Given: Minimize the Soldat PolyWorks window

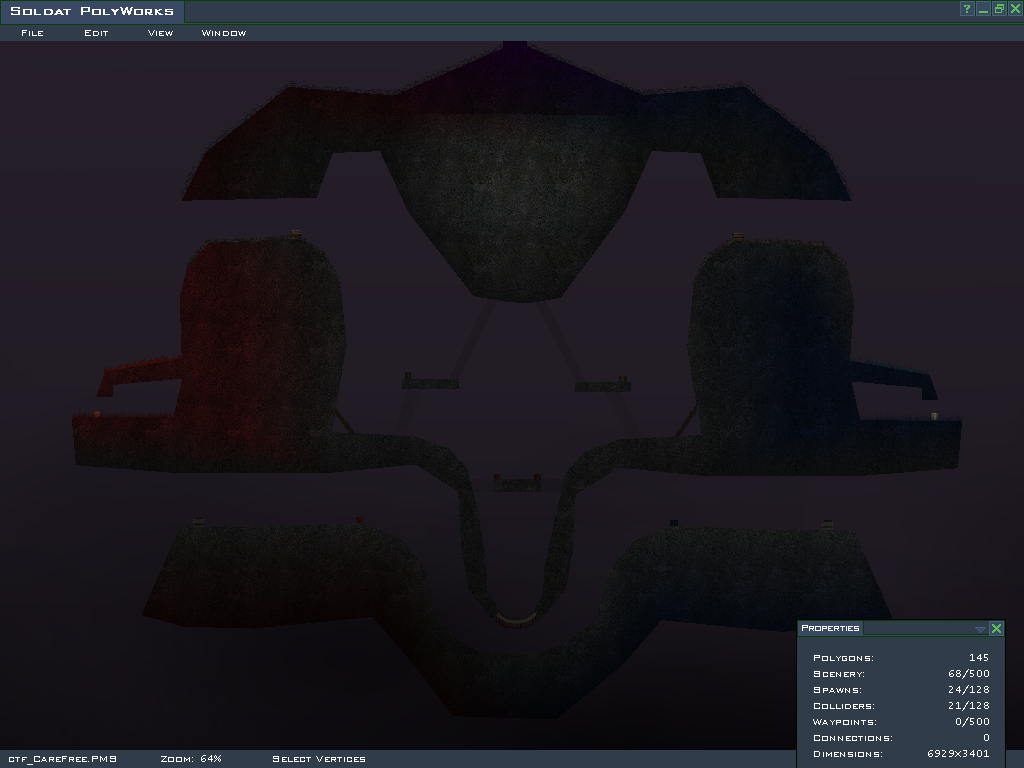Looking at the screenshot, I should pyautogui.click(x=983, y=9).
